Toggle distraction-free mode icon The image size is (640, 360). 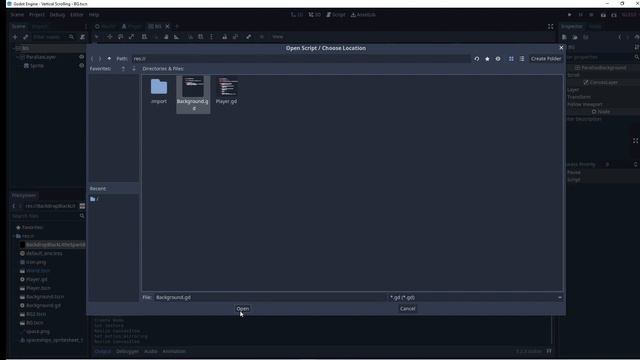551,27
